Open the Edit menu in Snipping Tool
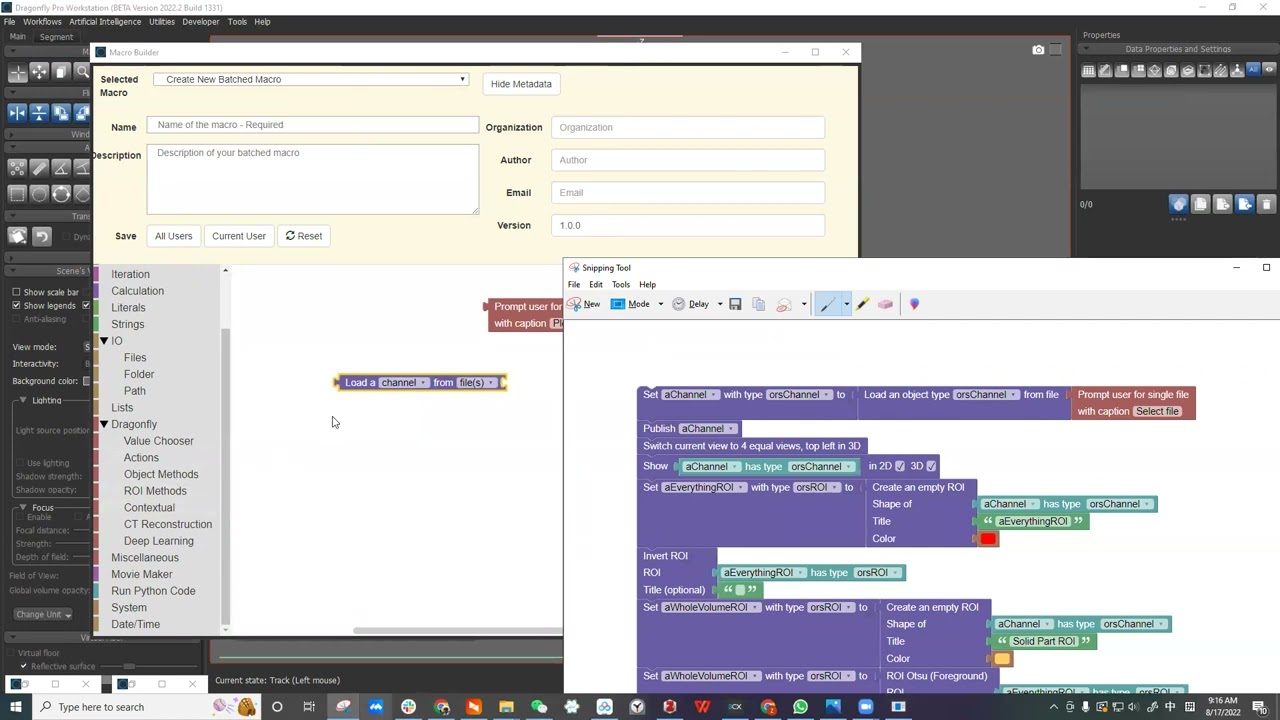1280x720 pixels. coord(596,285)
